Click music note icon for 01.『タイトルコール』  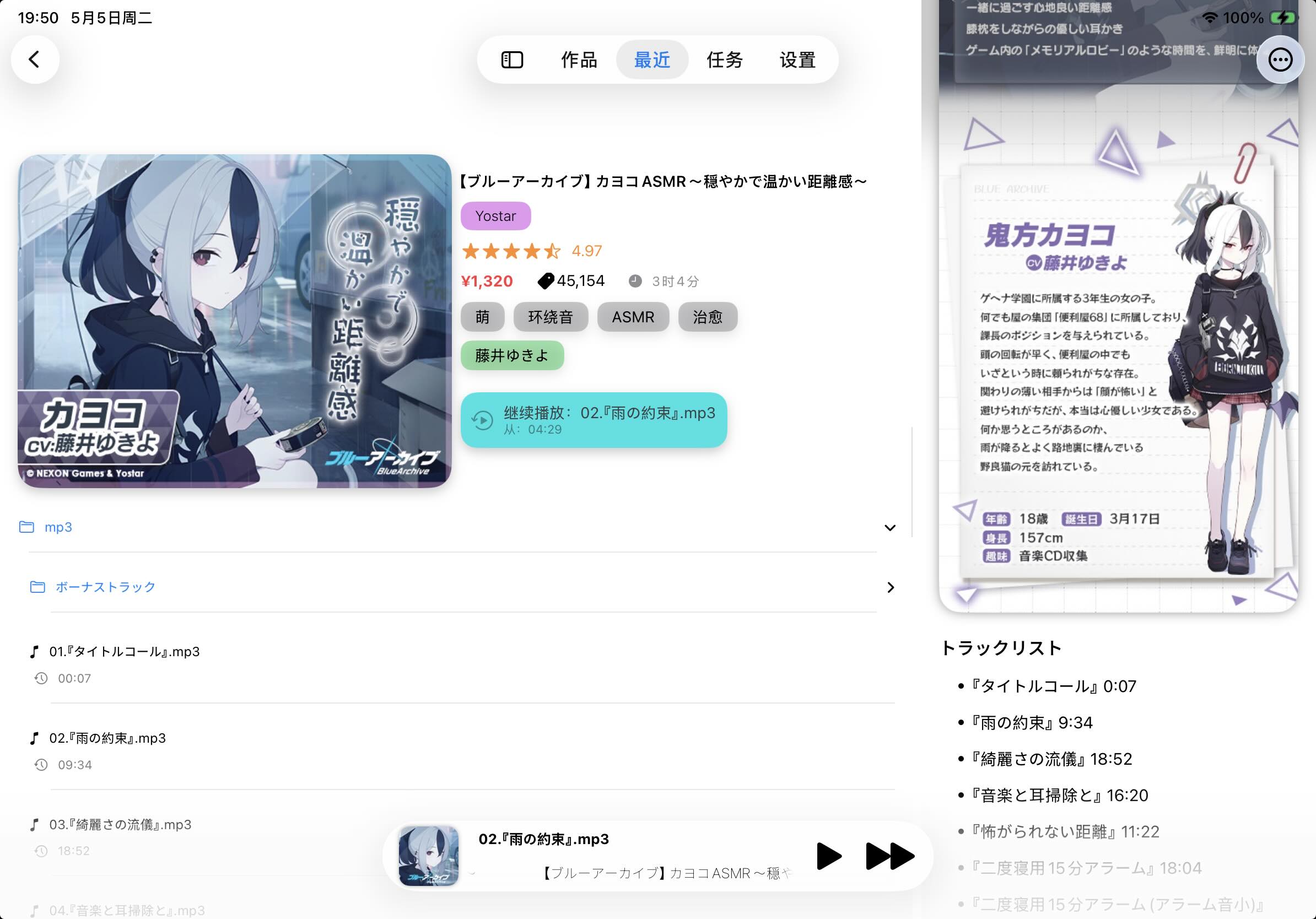[x=35, y=651]
